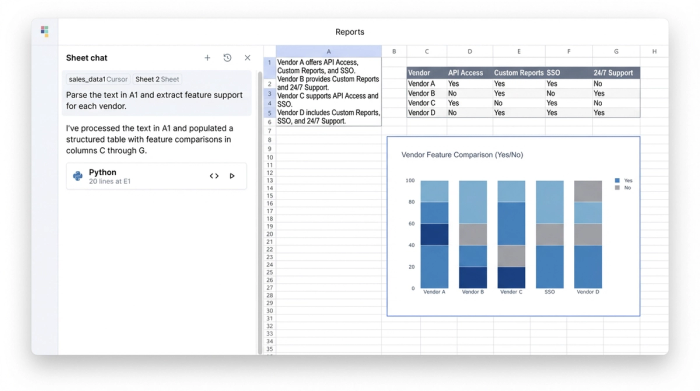This screenshot has height=391, width=700.
Task: Click Vendor D's 24/7 Support Yes cell
Action: pyautogui.click(x=616, y=113)
